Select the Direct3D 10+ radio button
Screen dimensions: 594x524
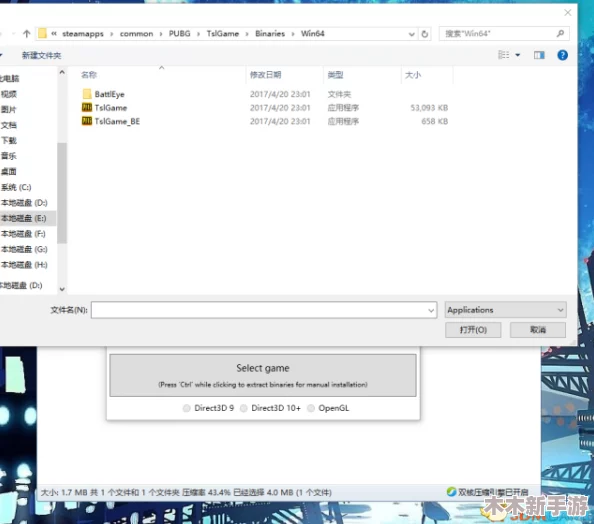(244, 408)
